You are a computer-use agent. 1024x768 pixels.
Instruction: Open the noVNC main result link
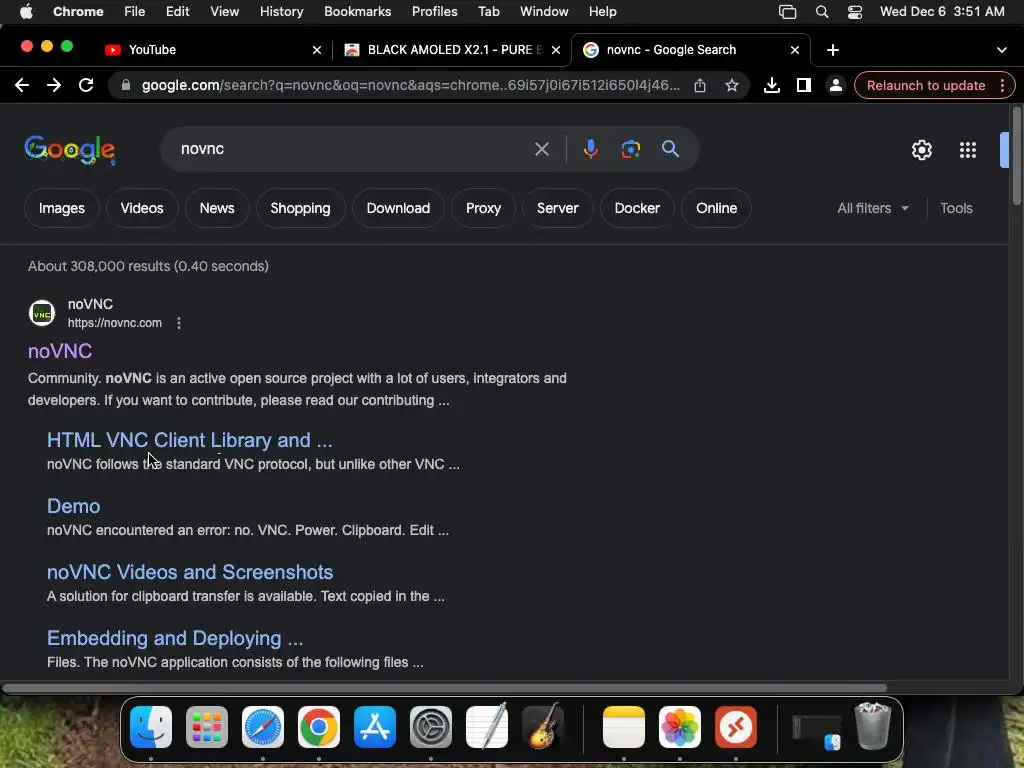coord(60,351)
